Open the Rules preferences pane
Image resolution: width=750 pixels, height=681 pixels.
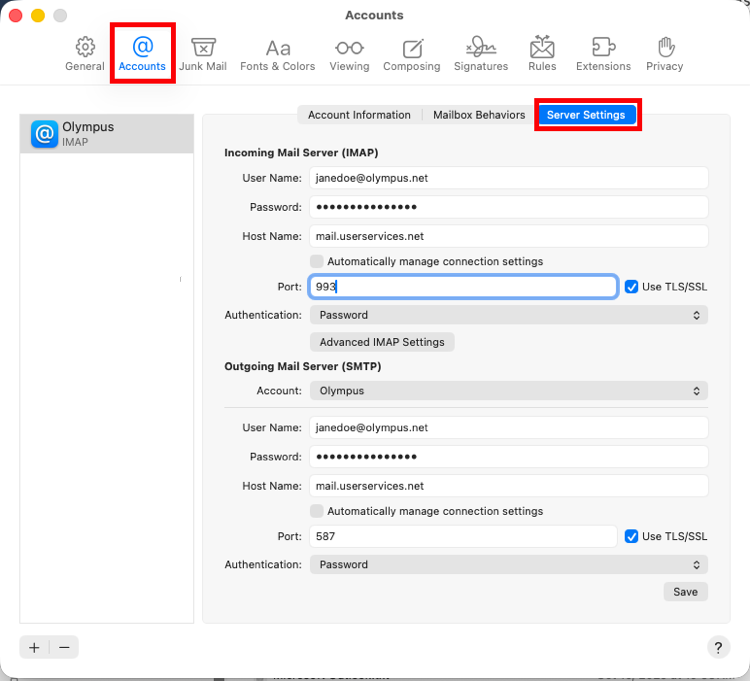pyautogui.click(x=542, y=54)
